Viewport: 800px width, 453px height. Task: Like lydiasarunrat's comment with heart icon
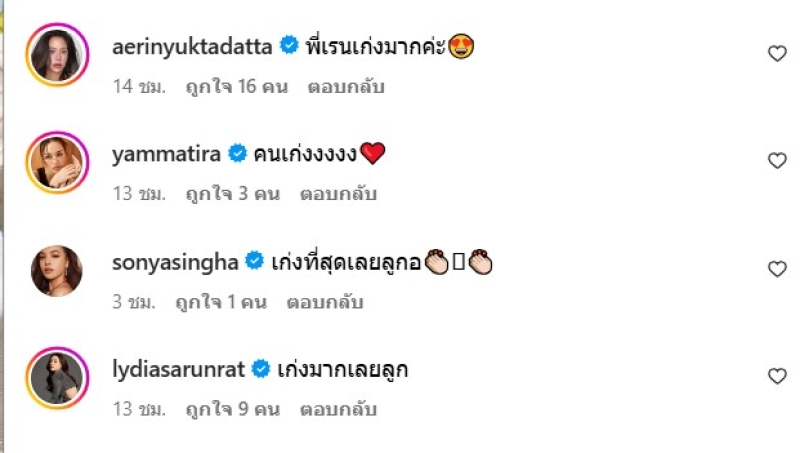(x=777, y=376)
